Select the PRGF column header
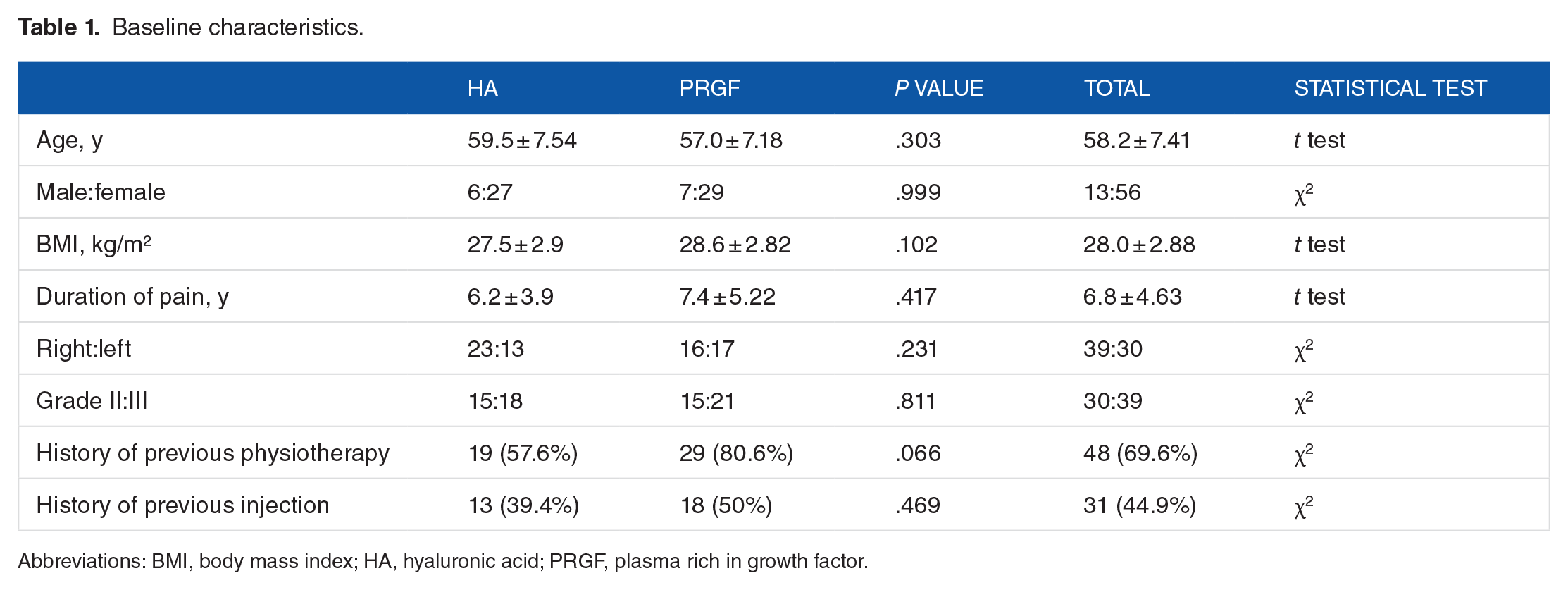1568x590 pixels. click(x=709, y=88)
